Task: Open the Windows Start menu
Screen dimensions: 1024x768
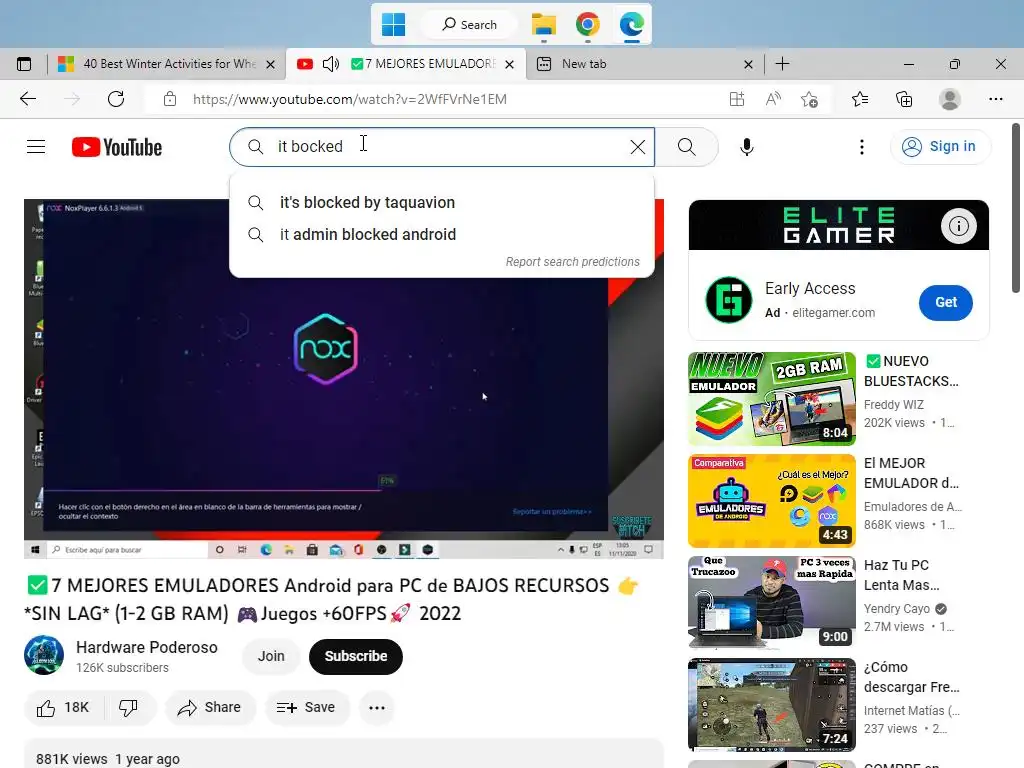Action: [x=393, y=25]
